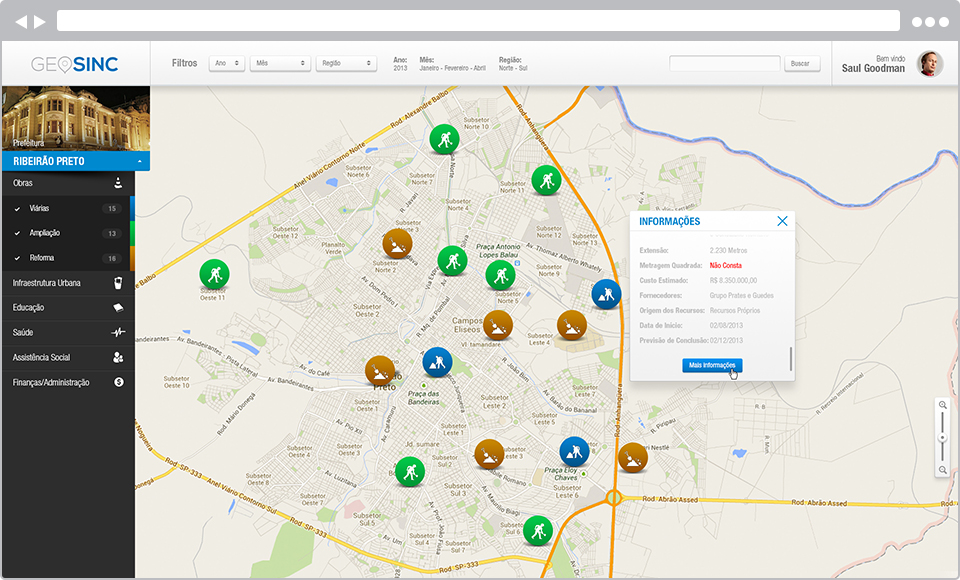Viewport: 960px width, 580px height.
Task: Adjust the map zoom slider handle
Action: coord(943,437)
